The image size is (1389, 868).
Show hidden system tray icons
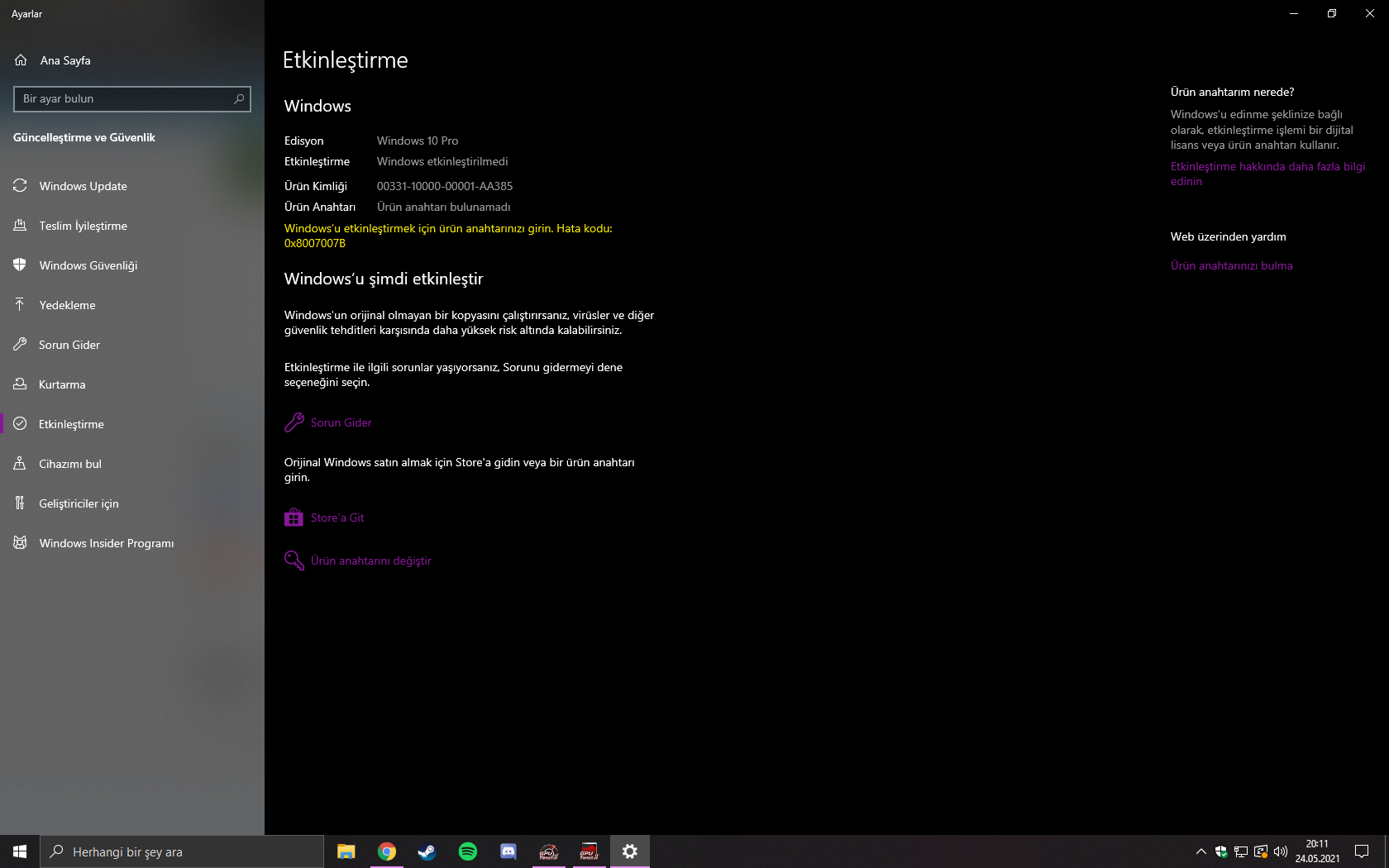pos(1201,851)
